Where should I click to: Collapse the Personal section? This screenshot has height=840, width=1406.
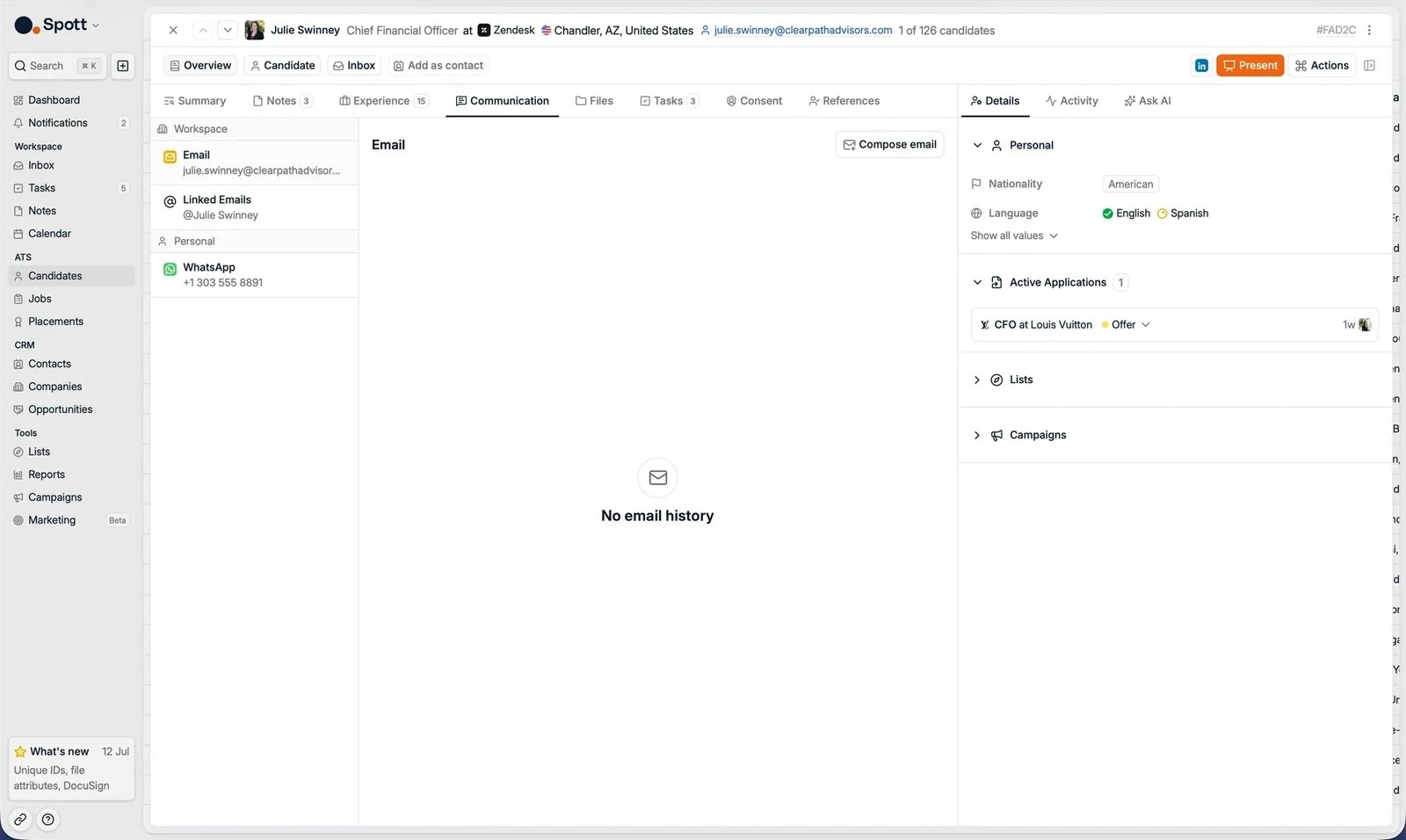[977, 145]
